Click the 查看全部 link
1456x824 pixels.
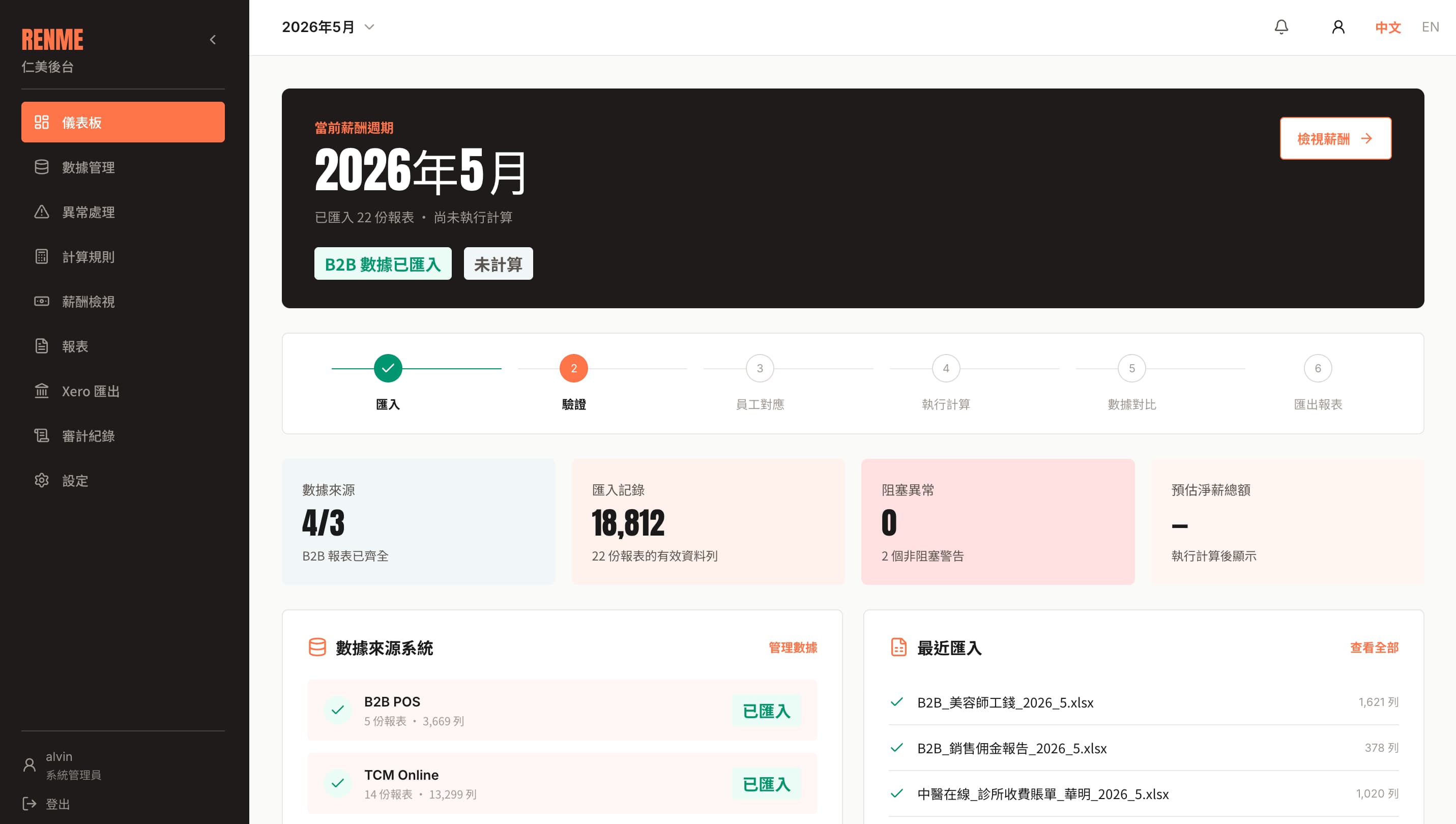[x=1374, y=648]
